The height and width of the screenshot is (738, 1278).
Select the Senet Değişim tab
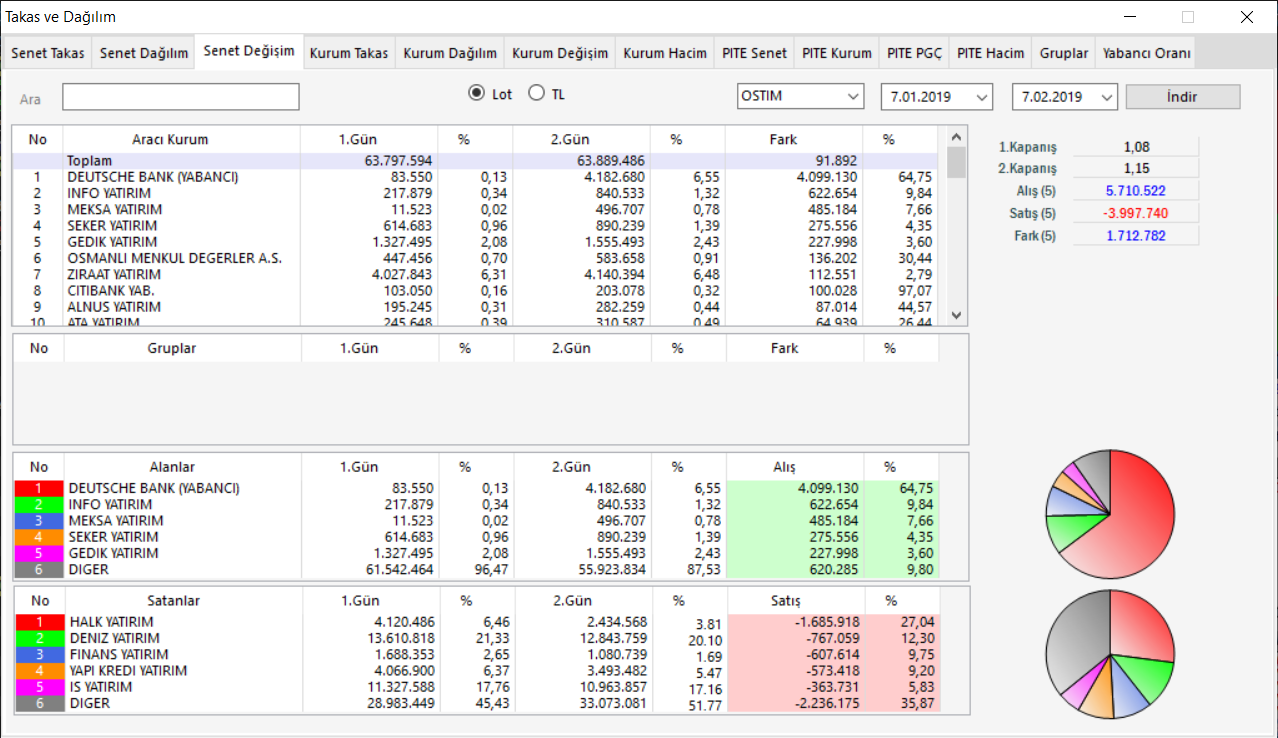[249, 51]
